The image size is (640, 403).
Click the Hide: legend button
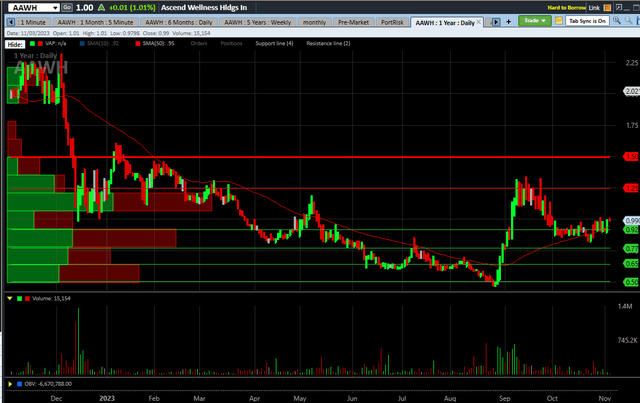coord(15,44)
